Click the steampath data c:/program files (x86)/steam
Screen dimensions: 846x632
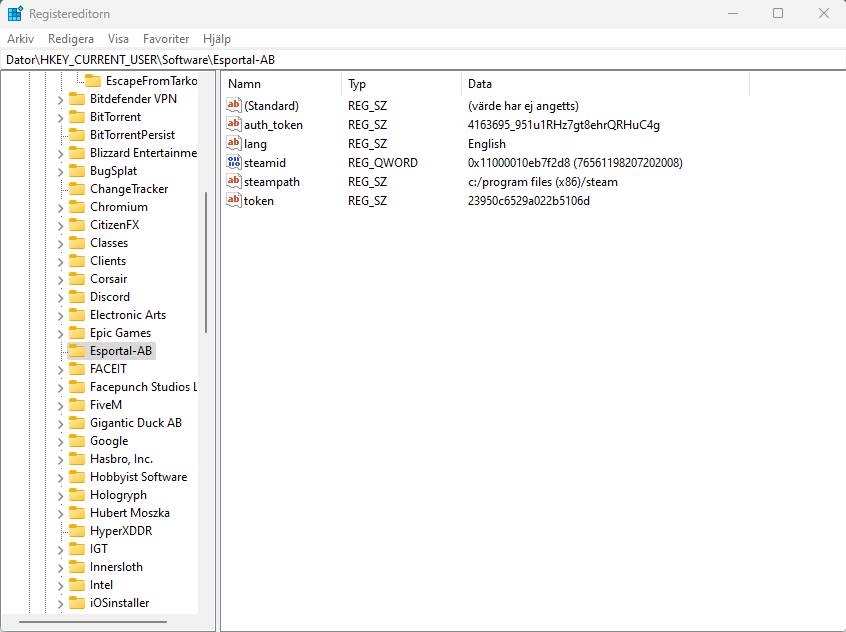pos(543,182)
